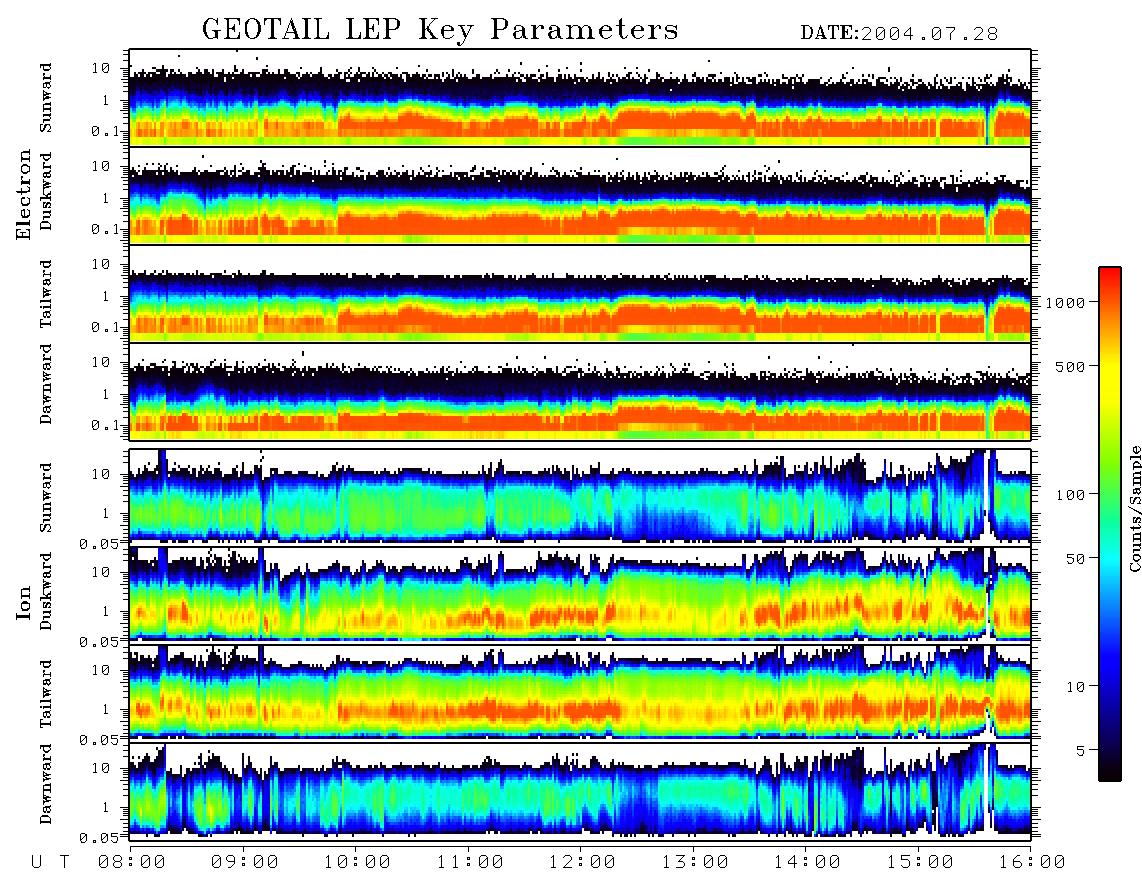Click the 09:00 time axis label

point(244,862)
